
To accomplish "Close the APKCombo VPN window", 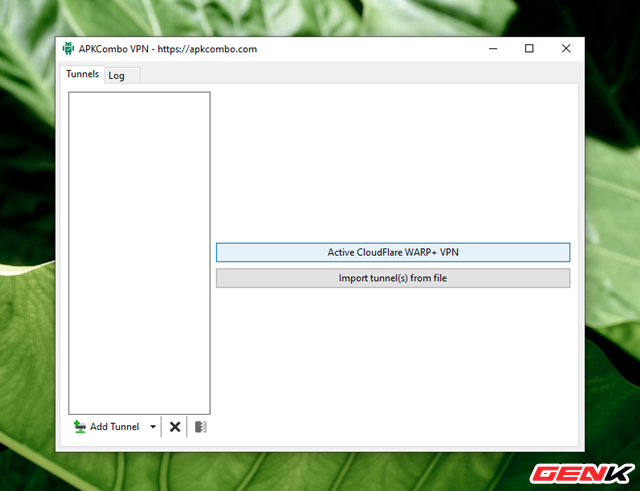I will (566, 48).
